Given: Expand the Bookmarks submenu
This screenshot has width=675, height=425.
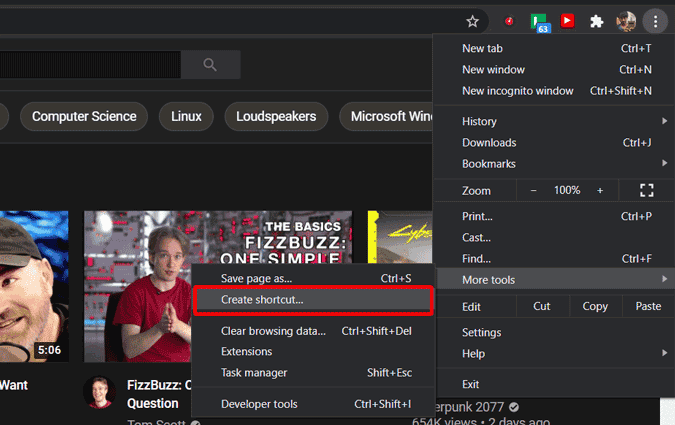Looking at the screenshot, I should point(555,164).
